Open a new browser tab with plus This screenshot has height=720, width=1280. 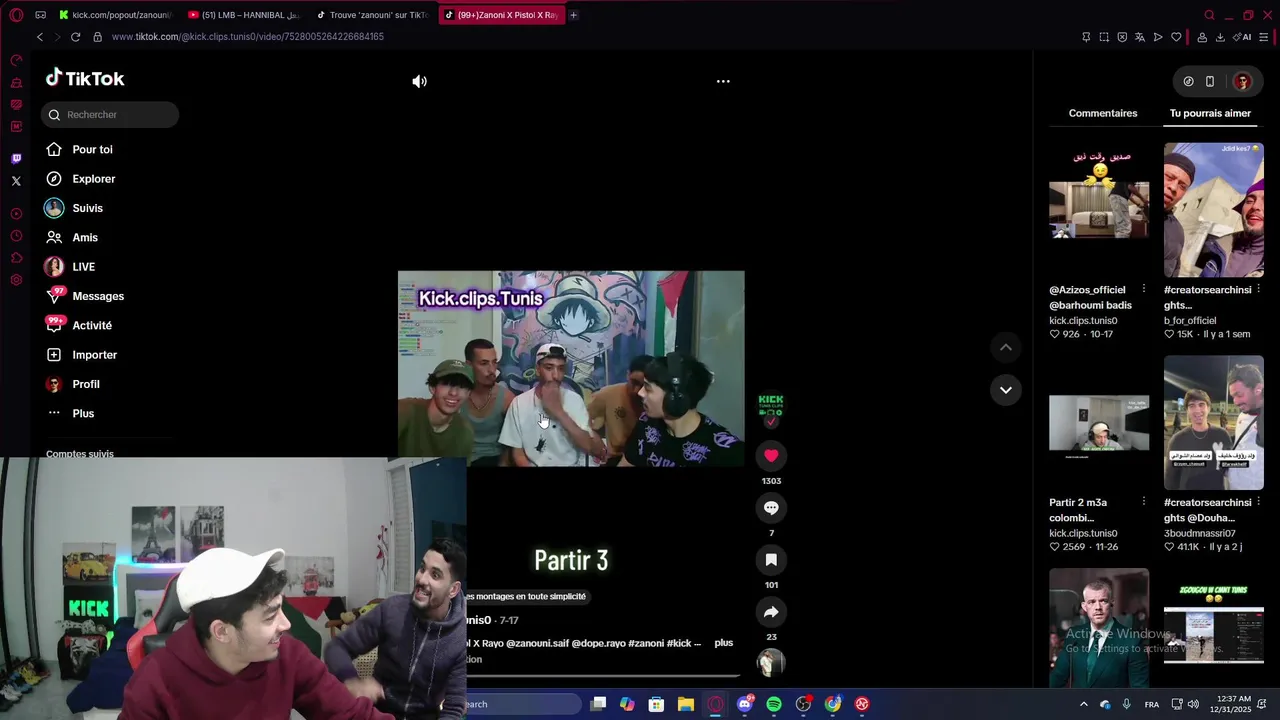[573, 15]
